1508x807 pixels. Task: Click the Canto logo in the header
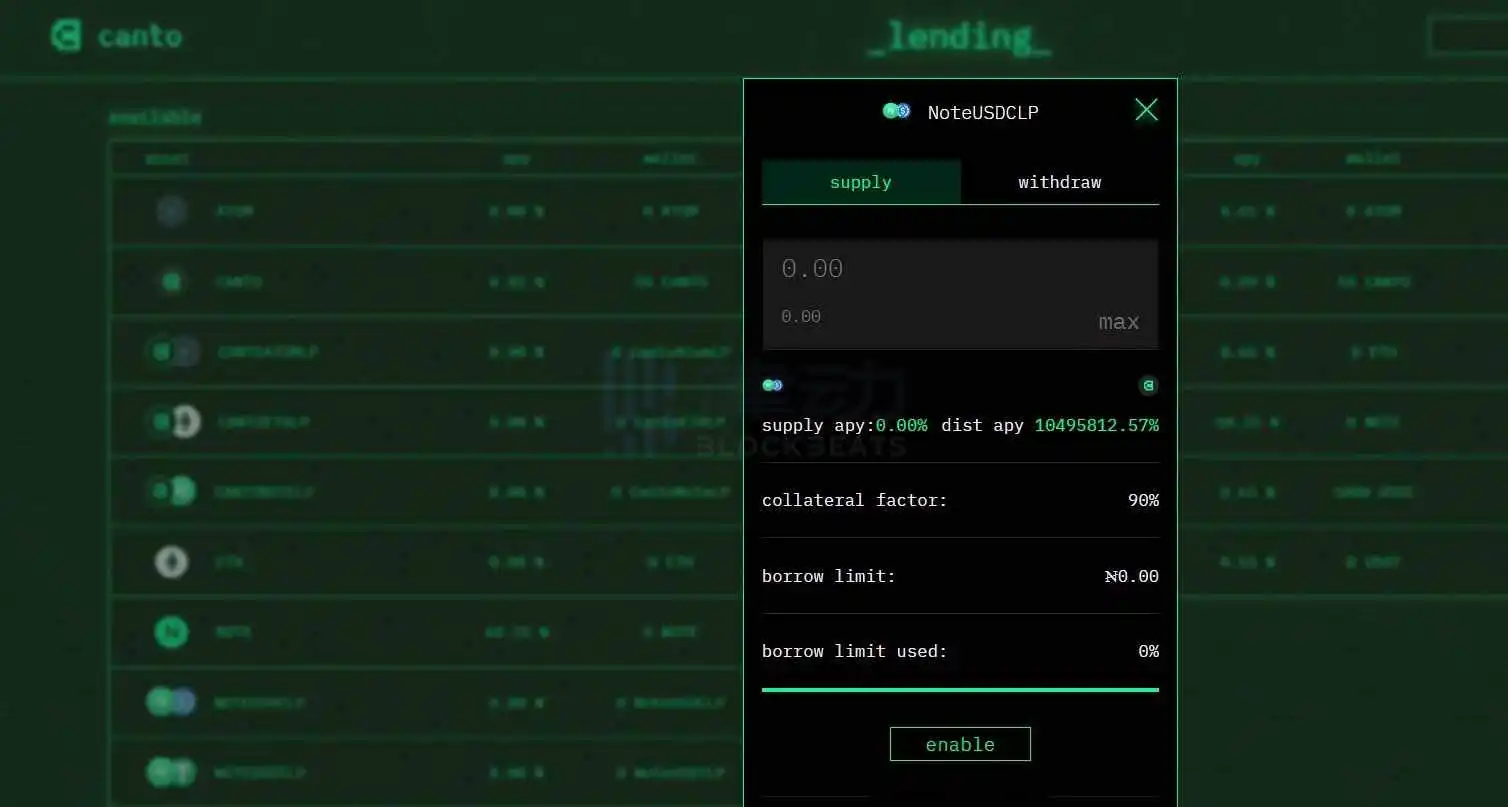[x=67, y=36]
